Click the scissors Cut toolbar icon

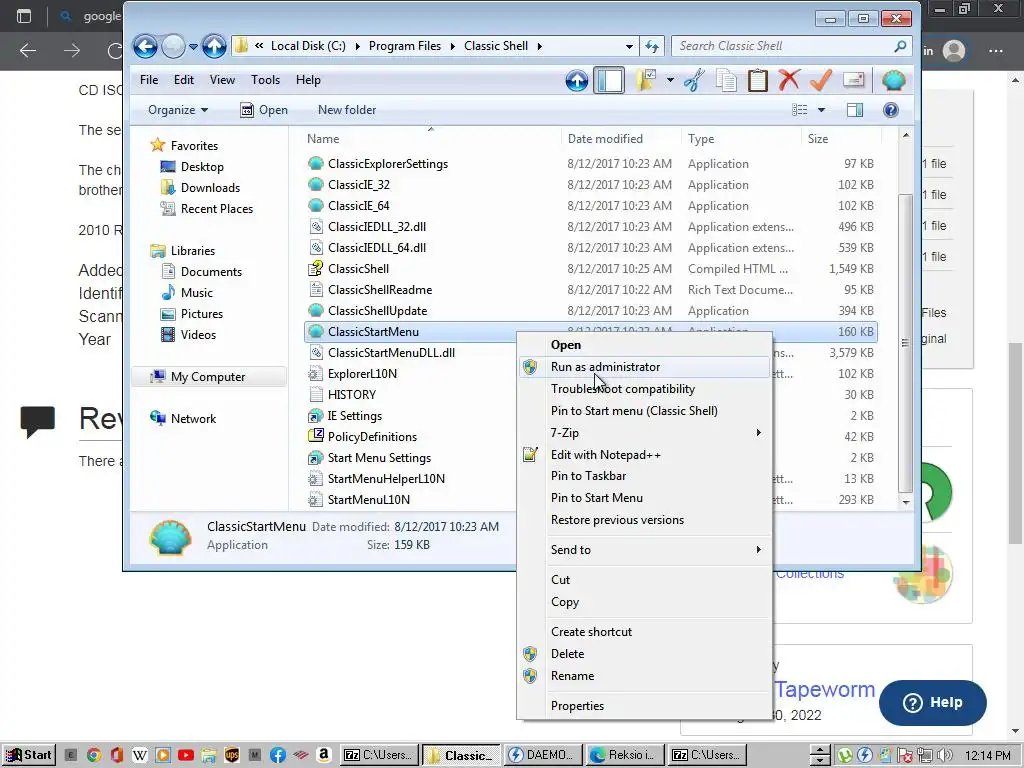[x=695, y=80]
